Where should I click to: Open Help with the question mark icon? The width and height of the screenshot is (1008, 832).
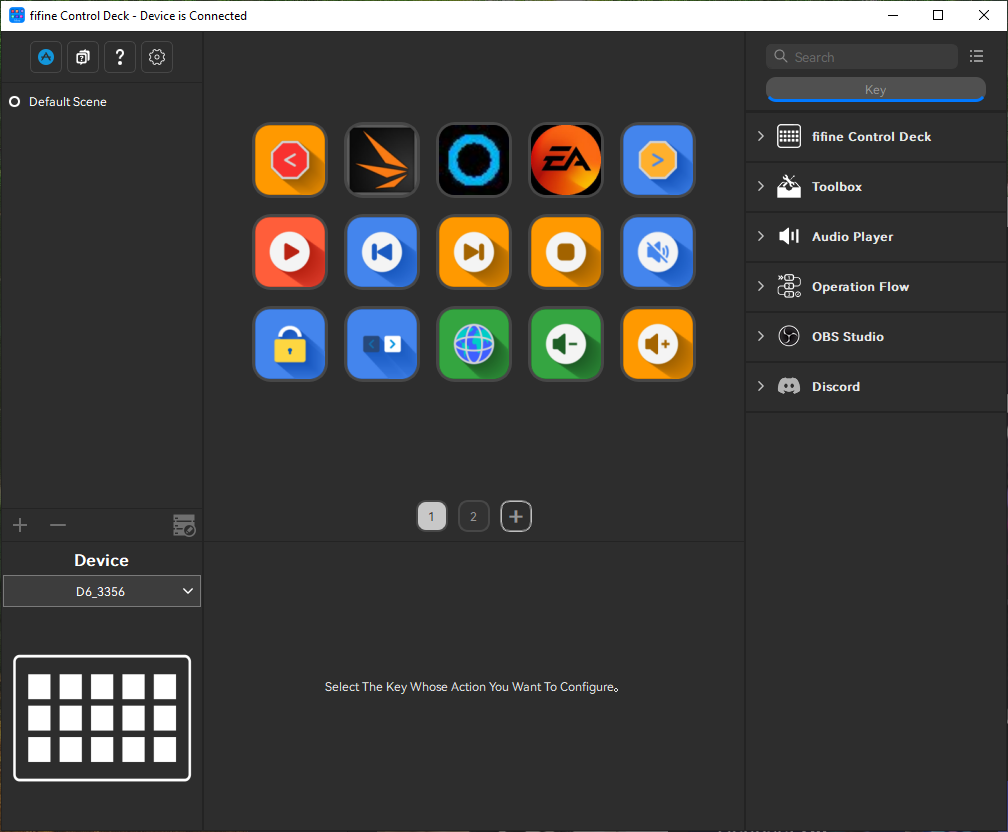pyautogui.click(x=120, y=57)
